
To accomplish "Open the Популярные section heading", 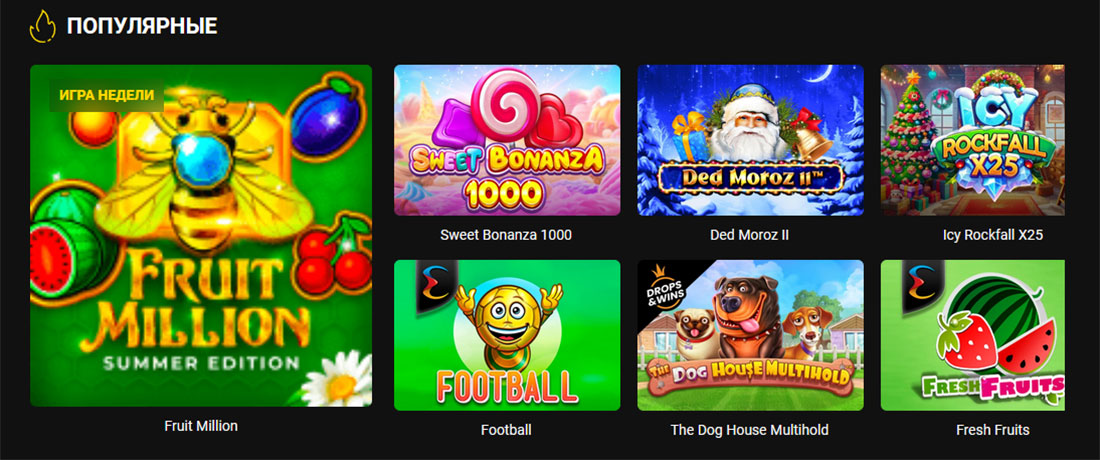I will (142, 27).
